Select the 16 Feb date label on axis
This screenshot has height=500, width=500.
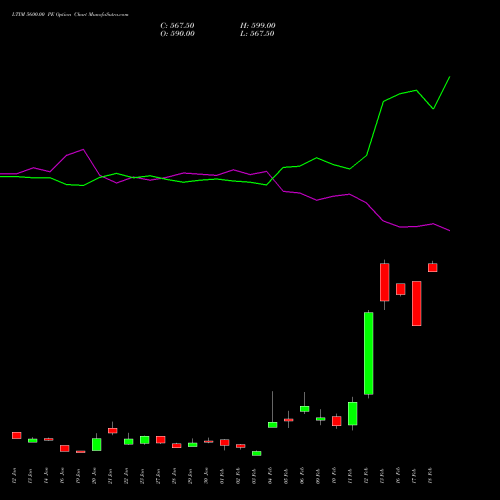[x=399, y=476]
